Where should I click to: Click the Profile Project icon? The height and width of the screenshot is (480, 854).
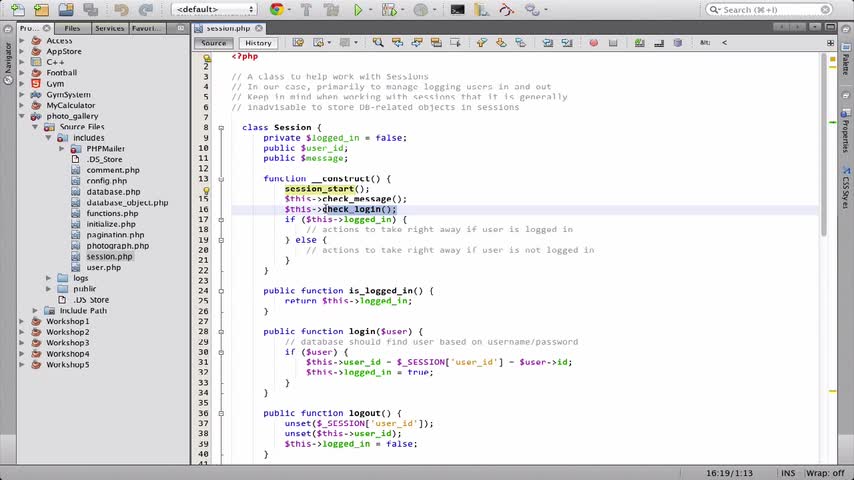[x=420, y=9]
